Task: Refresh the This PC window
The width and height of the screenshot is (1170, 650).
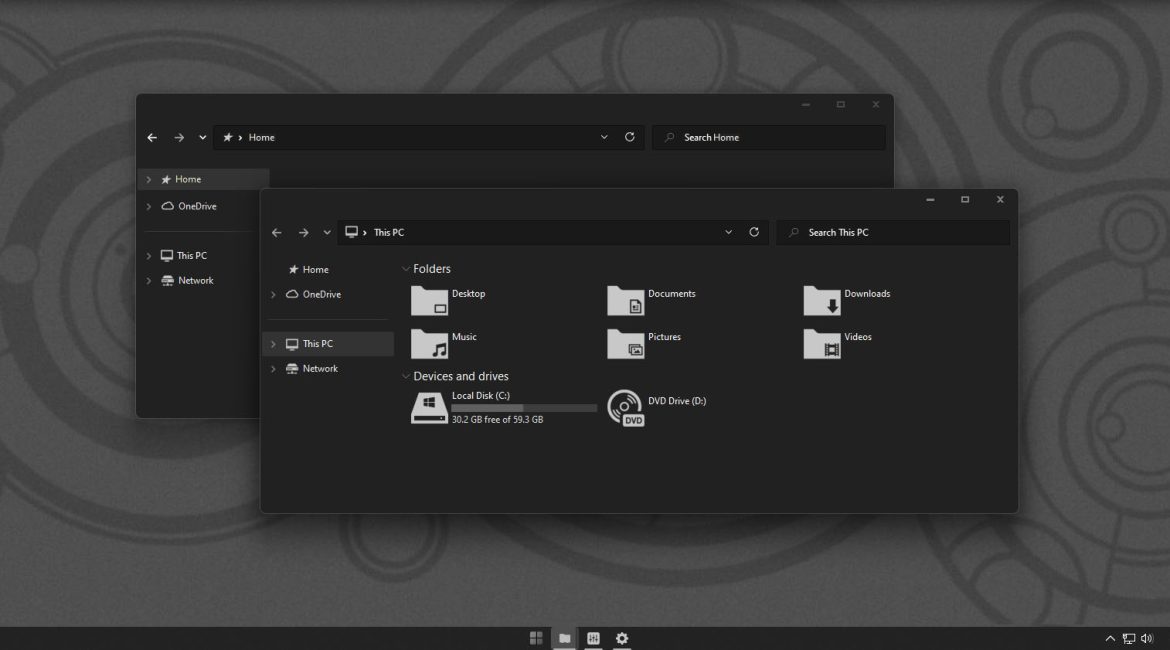Action: click(754, 232)
